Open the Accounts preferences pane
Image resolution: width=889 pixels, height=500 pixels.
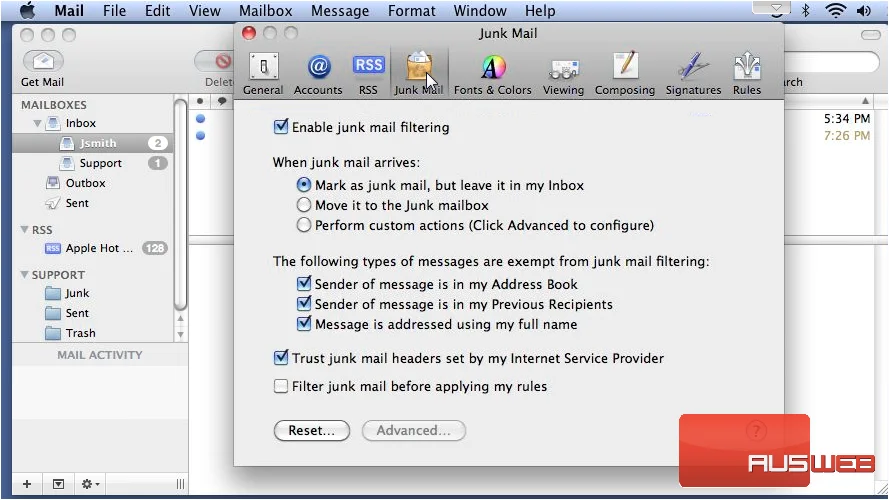click(x=318, y=74)
